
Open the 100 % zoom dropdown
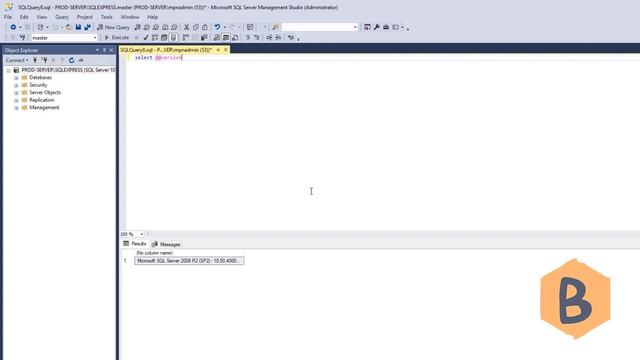[141, 234]
